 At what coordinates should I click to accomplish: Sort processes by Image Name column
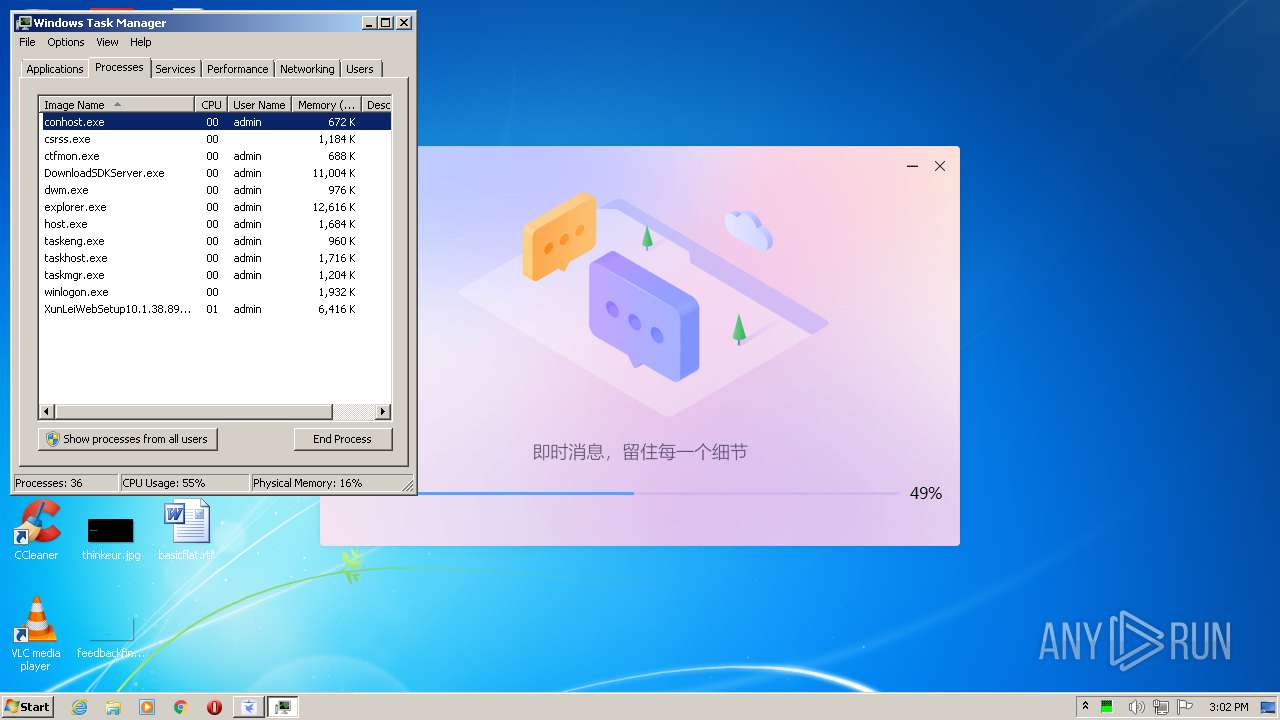[117, 104]
